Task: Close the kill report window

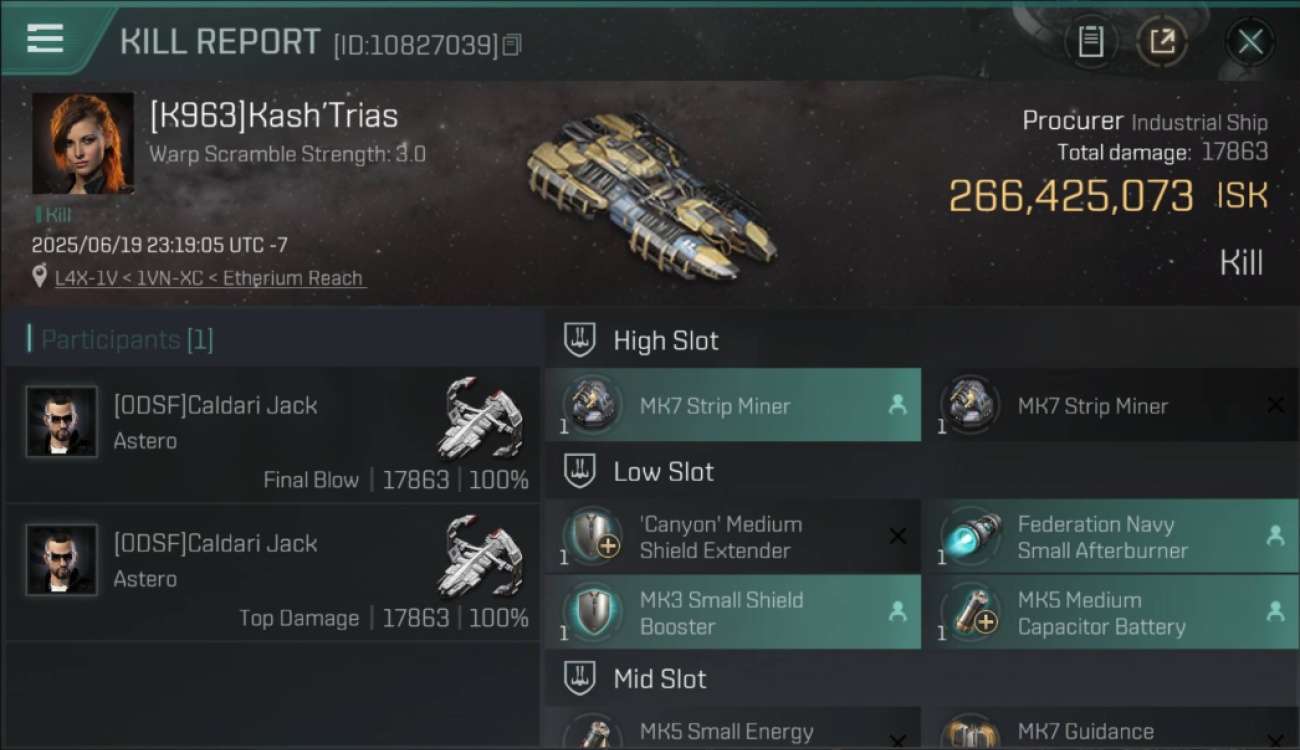Action: click(1250, 42)
